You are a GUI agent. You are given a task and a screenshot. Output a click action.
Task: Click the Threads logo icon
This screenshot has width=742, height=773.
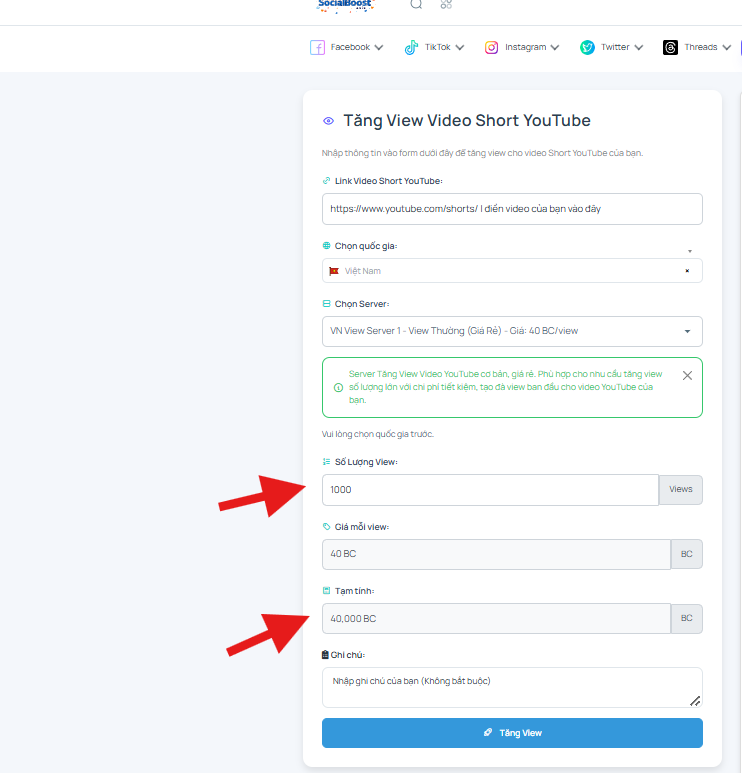tap(670, 47)
